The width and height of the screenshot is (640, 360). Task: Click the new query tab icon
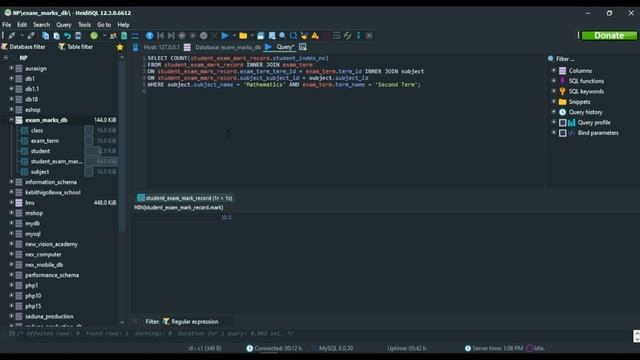tap(302, 47)
